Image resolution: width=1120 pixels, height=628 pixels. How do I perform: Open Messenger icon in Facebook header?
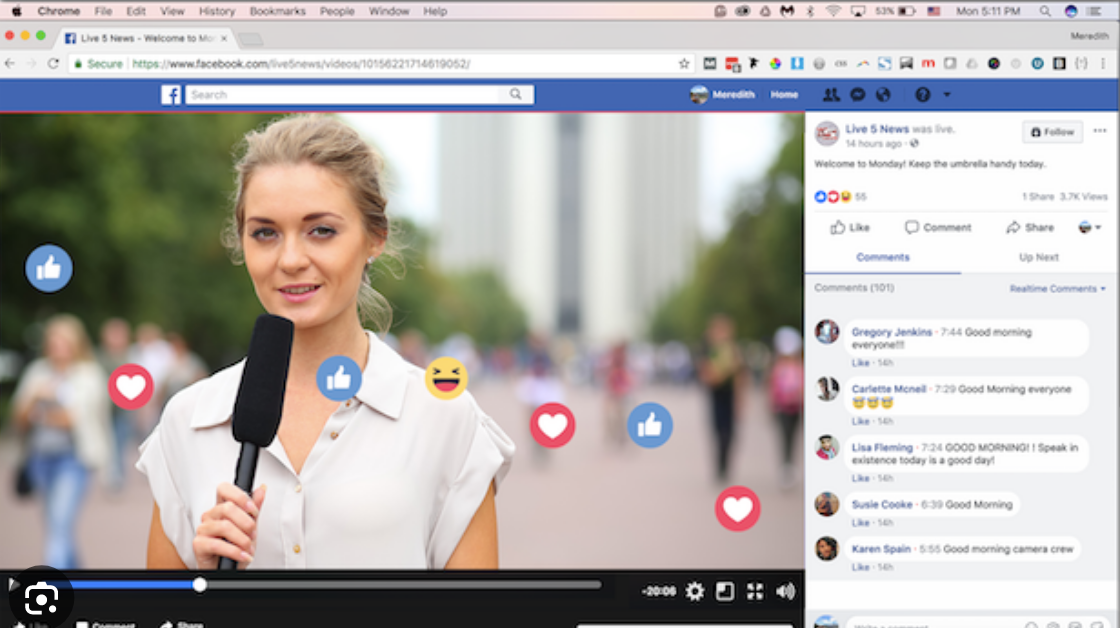click(857, 95)
